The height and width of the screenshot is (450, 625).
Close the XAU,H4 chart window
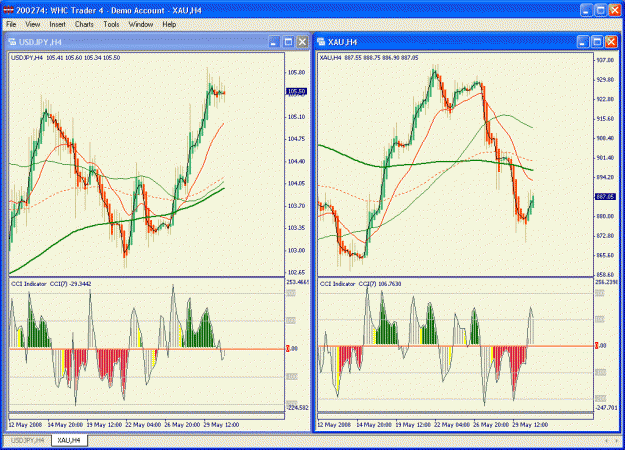611,42
